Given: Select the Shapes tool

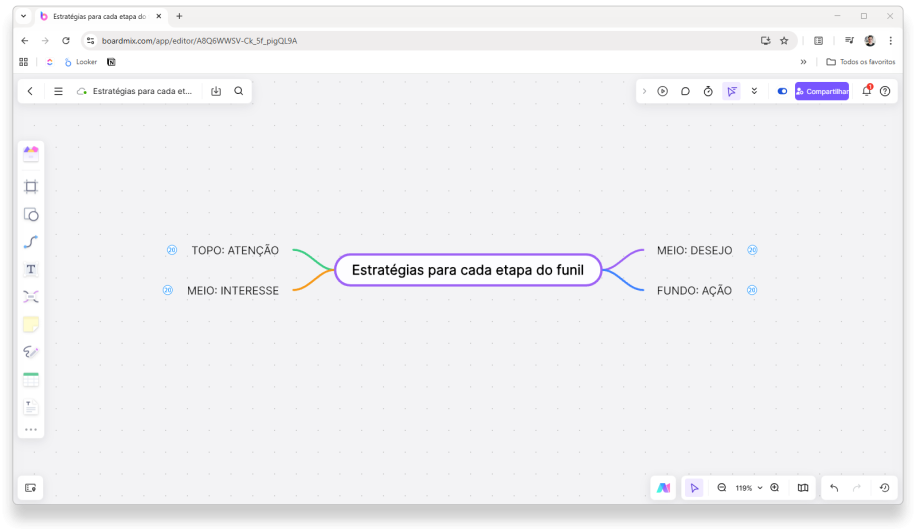Looking at the screenshot, I should [31, 215].
